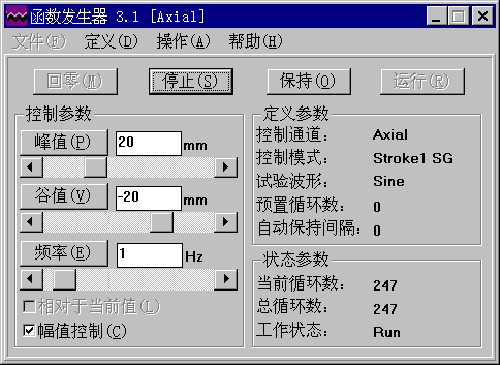The width and height of the screenshot is (500, 365).
Task: Click the peak value slider thumb
Action: (x=95, y=167)
